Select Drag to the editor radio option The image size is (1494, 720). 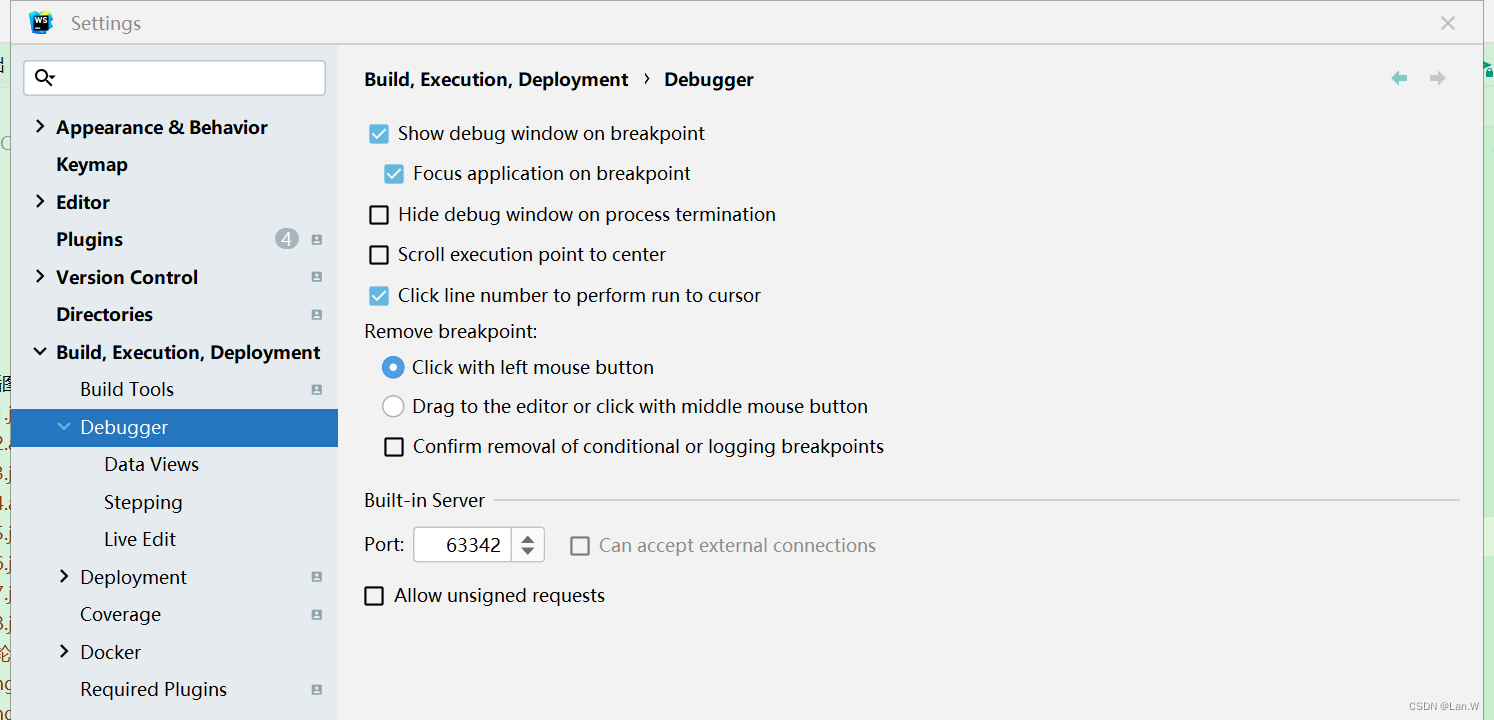[x=393, y=407]
